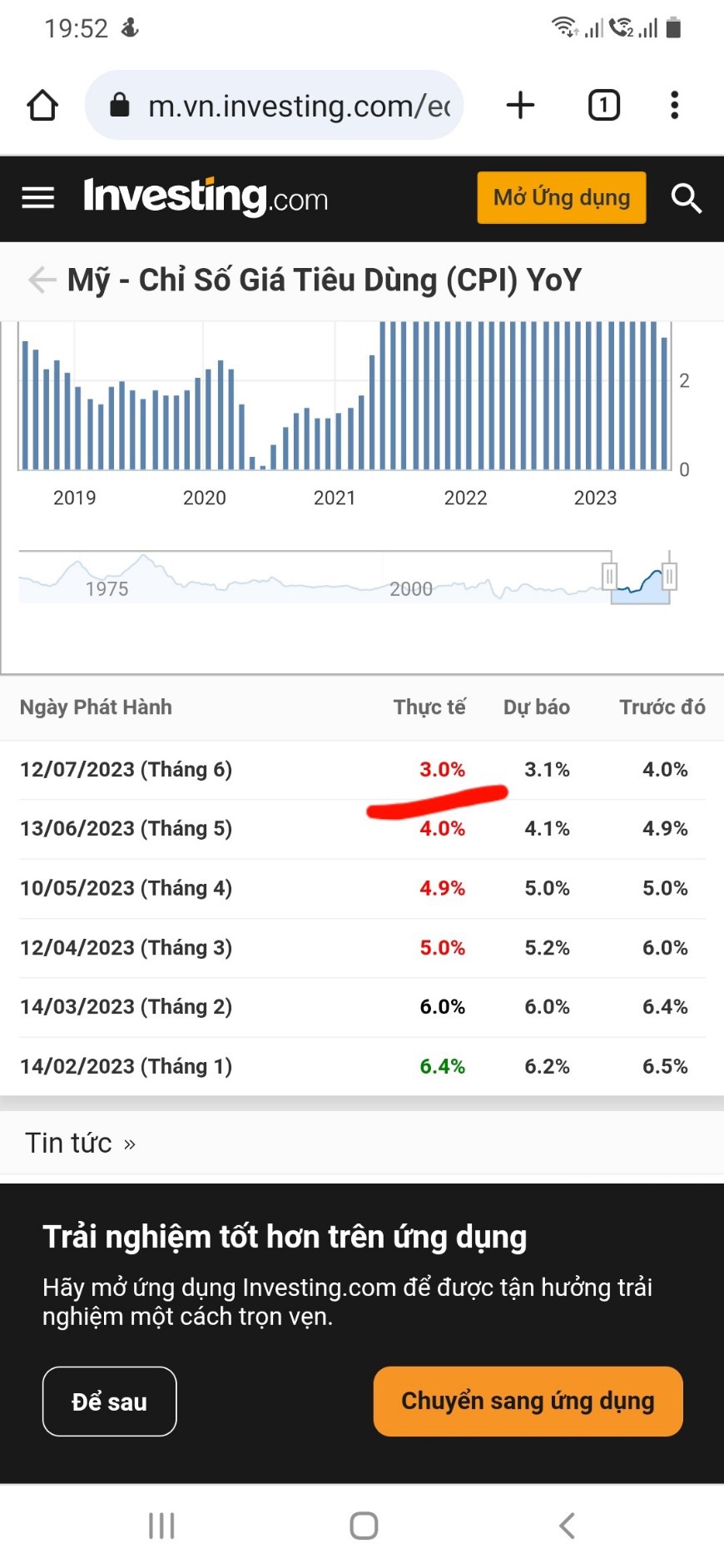
Task: Click the Mở Ứng dụng button
Action: 561,198
